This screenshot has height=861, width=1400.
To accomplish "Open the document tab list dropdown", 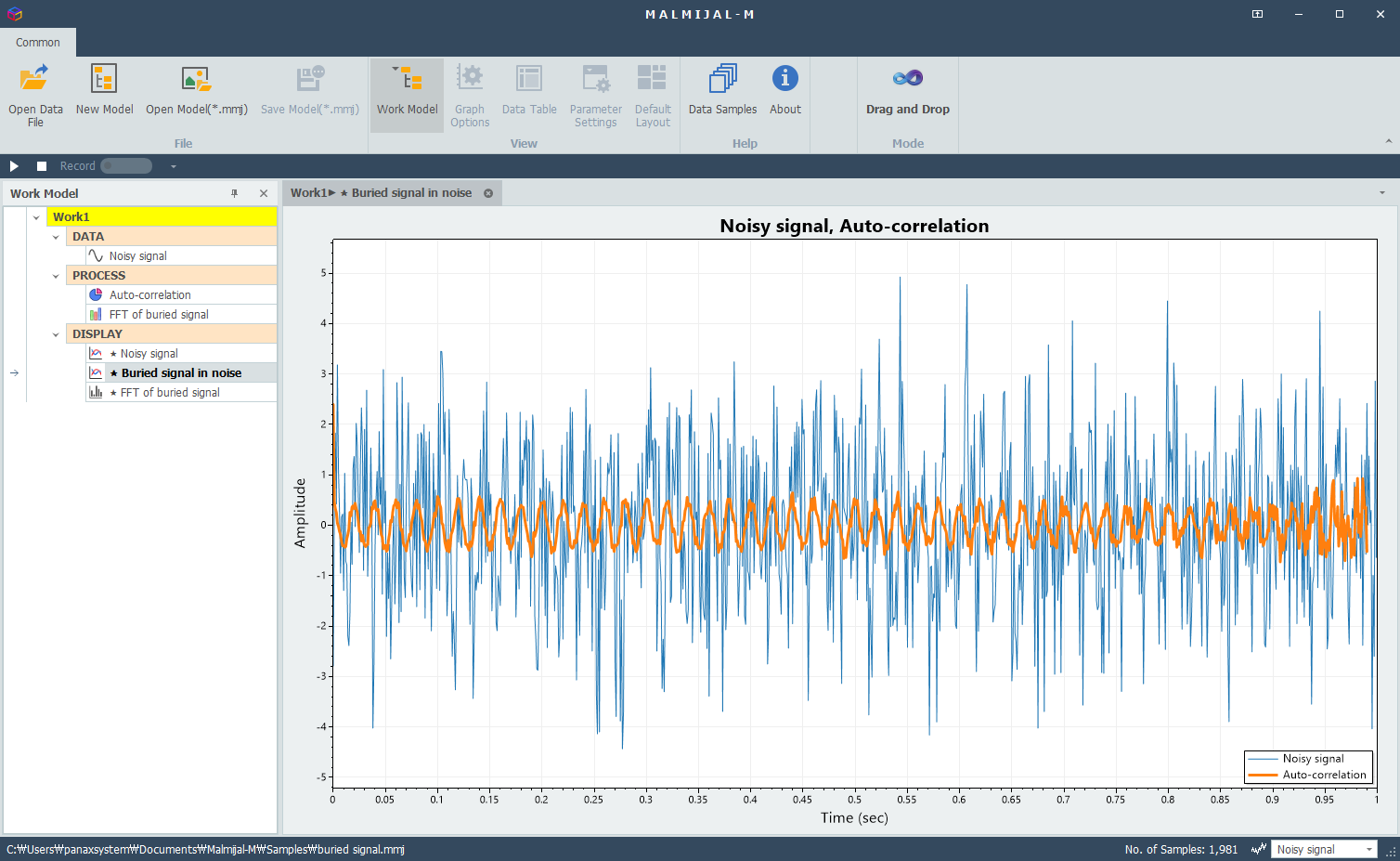I will [1382, 193].
